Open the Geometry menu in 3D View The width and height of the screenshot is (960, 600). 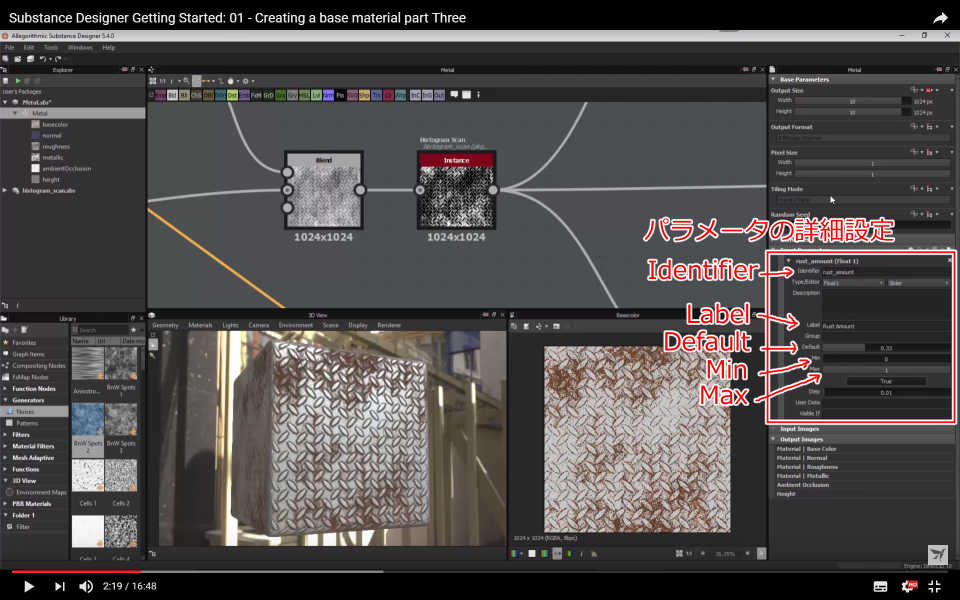point(165,326)
